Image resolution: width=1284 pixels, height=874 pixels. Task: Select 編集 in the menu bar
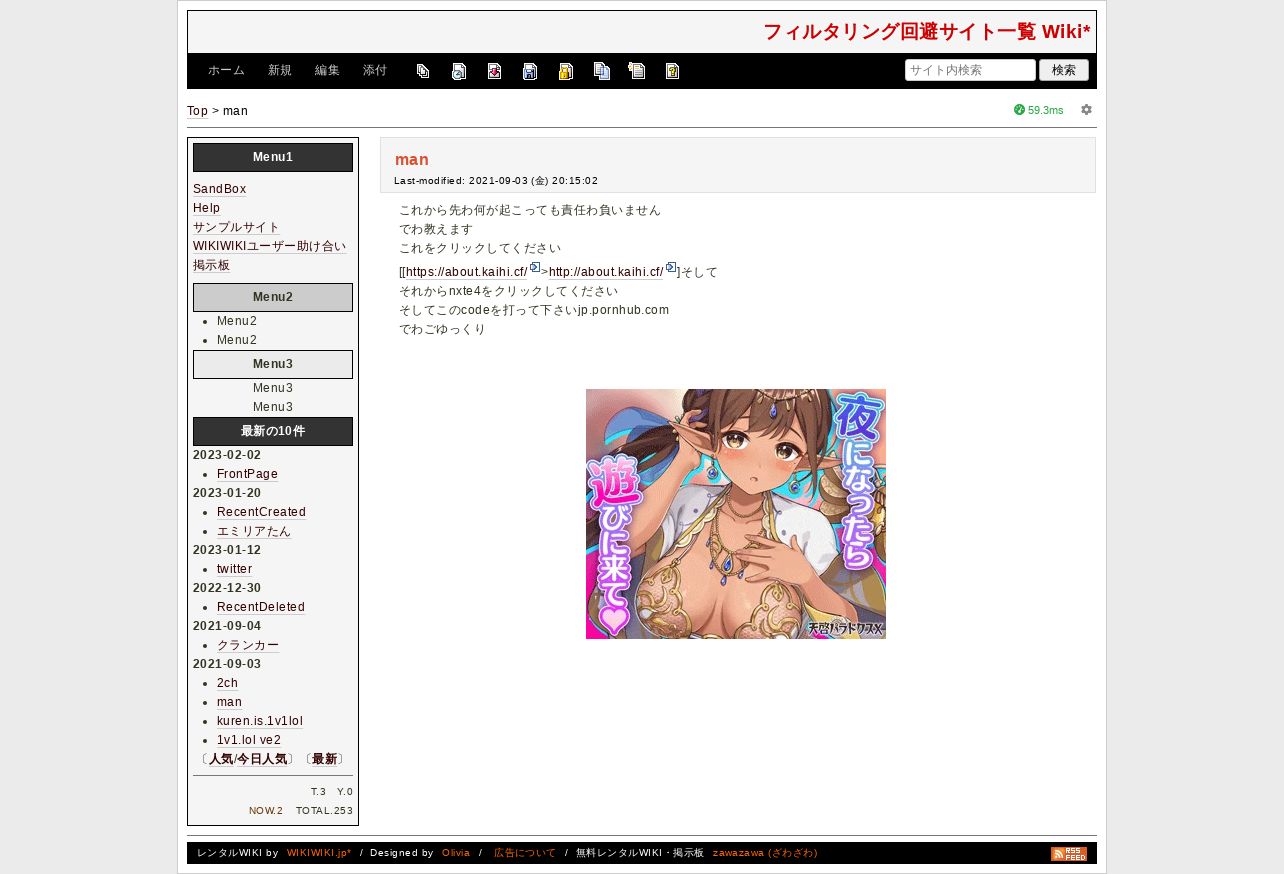pyautogui.click(x=328, y=71)
